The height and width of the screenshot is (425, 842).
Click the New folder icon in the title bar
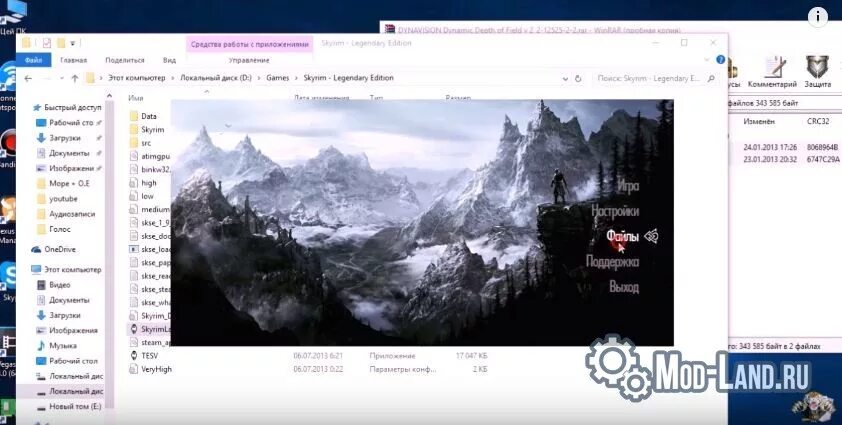click(x=61, y=43)
